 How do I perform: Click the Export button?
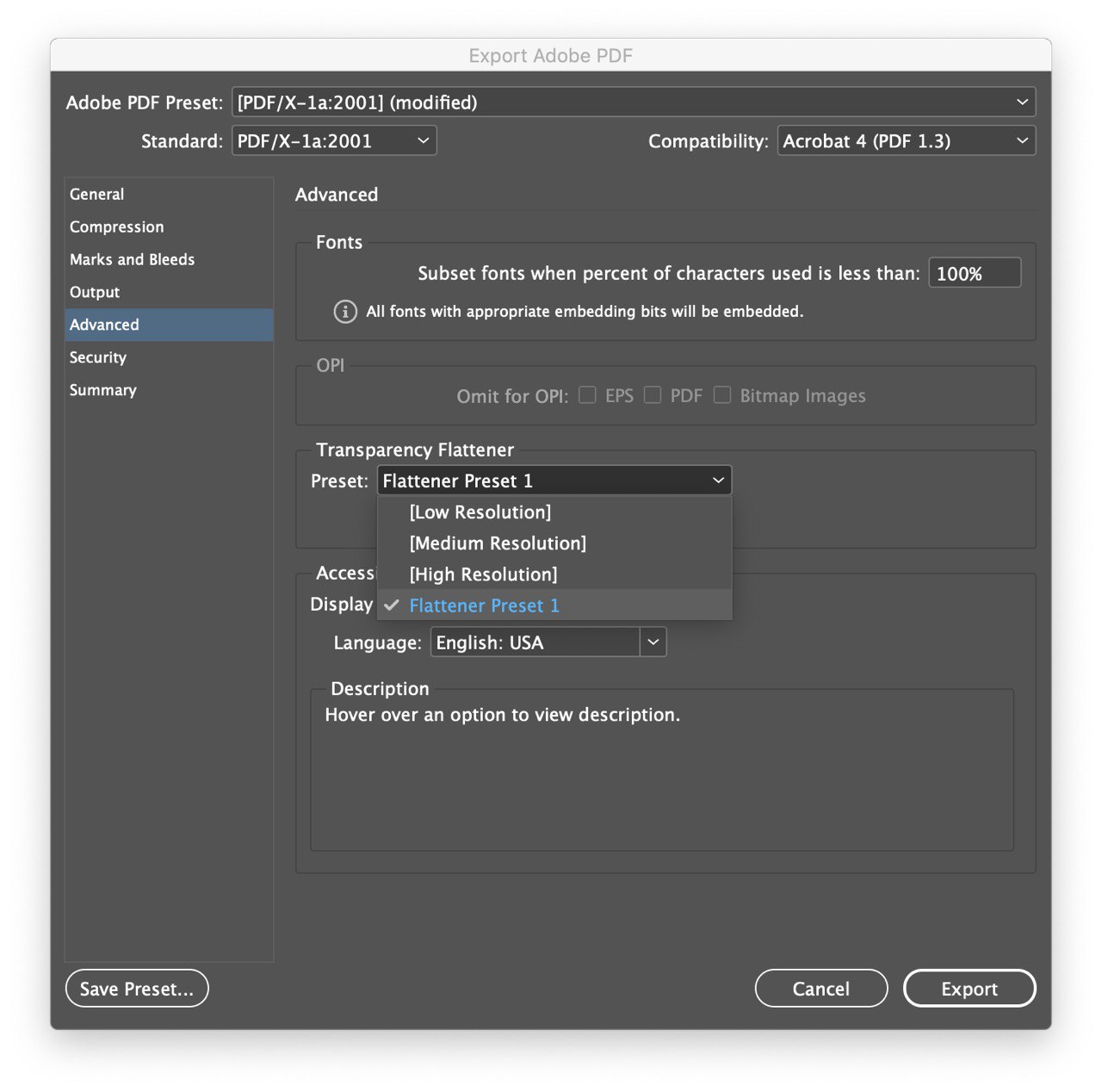pos(969,989)
